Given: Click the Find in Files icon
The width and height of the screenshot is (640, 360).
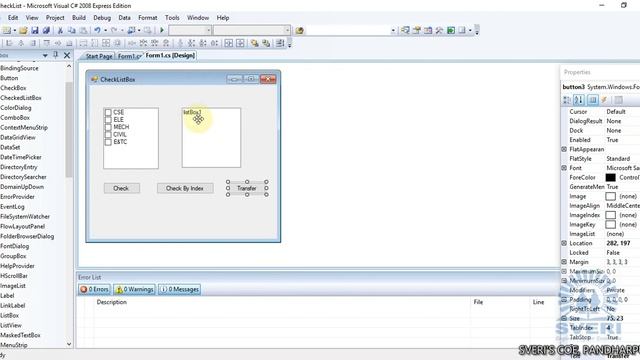Looking at the screenshot, I should point(300,31).
